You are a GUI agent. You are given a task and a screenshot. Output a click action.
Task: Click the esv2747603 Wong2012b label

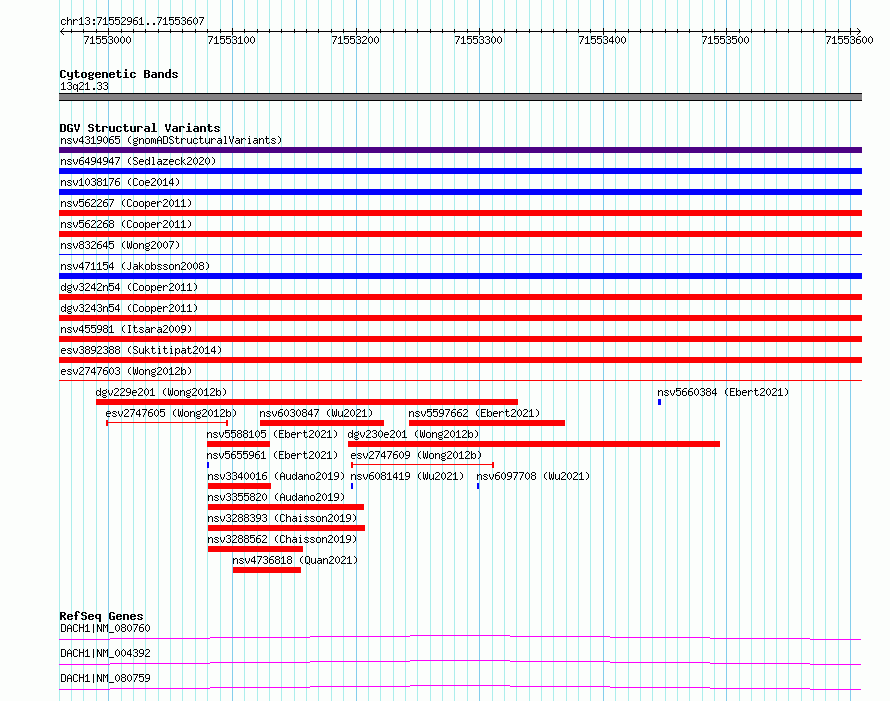click(126, 371)
